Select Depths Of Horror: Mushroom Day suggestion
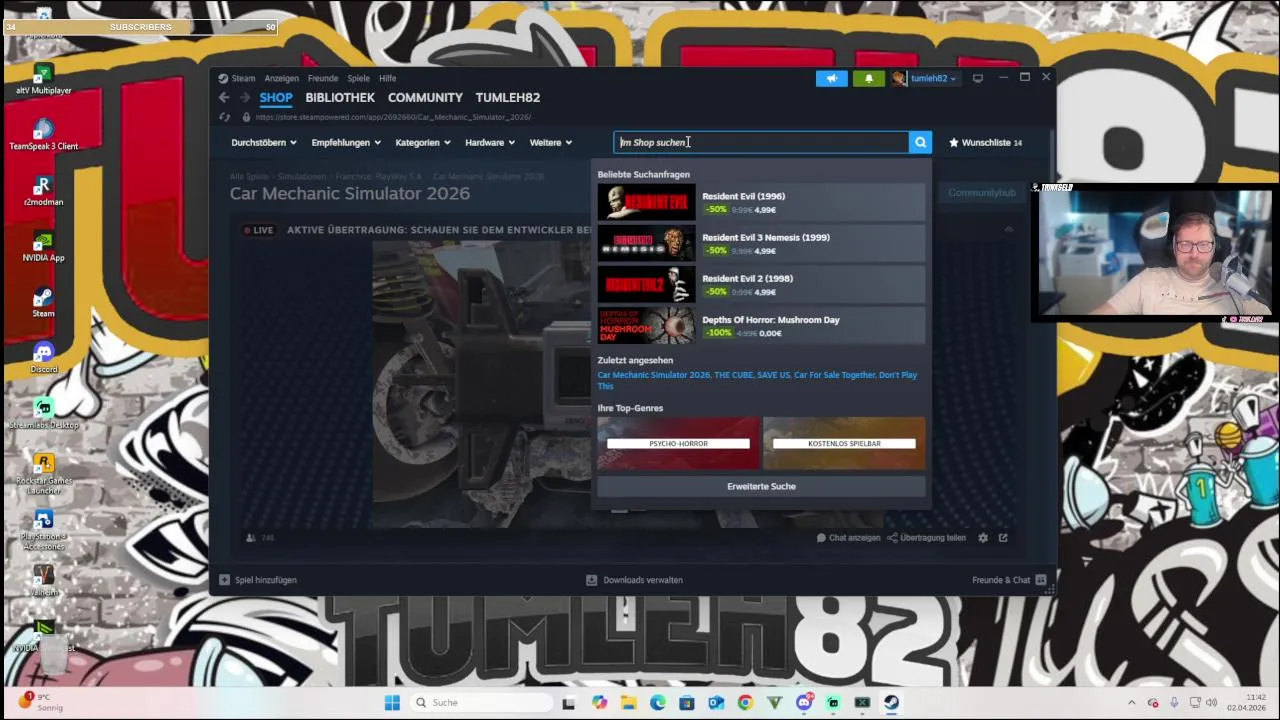1280x720 pixels. (761, 326)
